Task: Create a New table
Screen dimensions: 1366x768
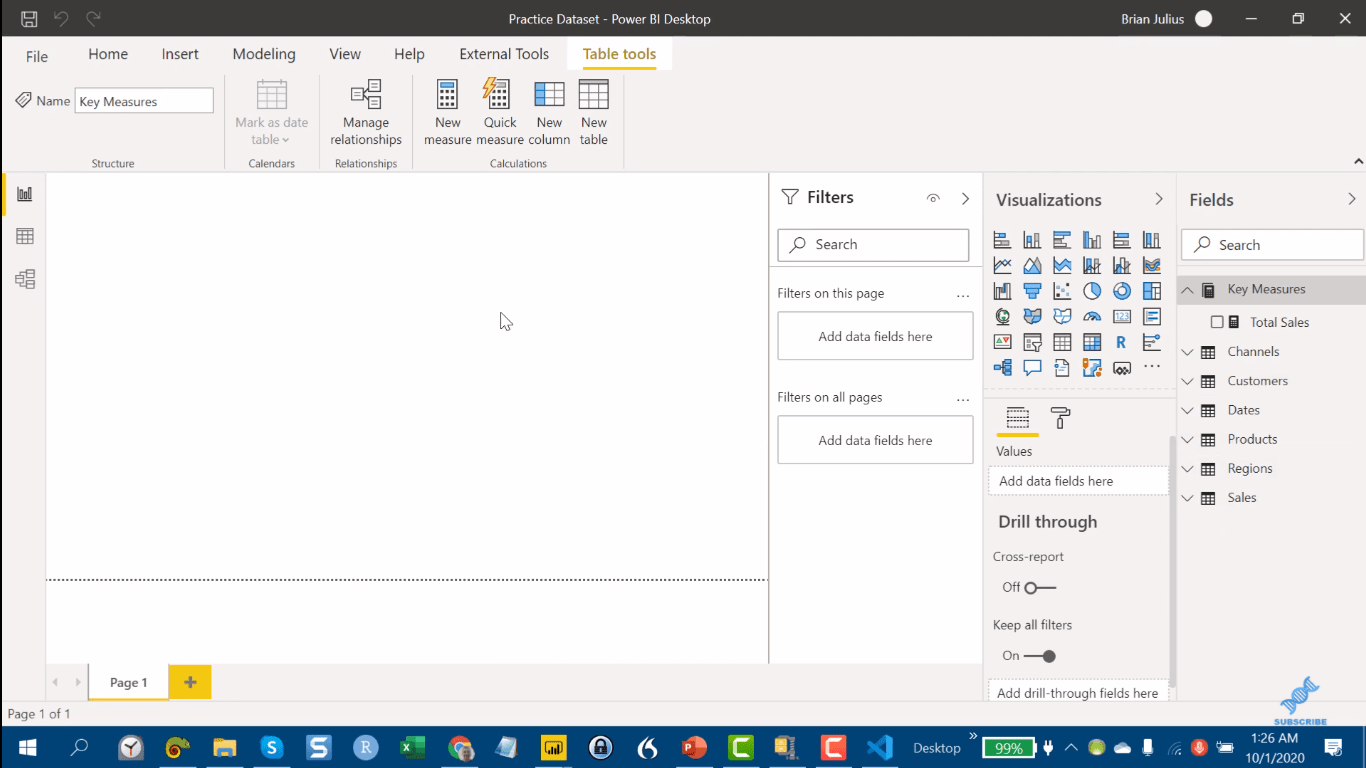Action: pos(593,112)
